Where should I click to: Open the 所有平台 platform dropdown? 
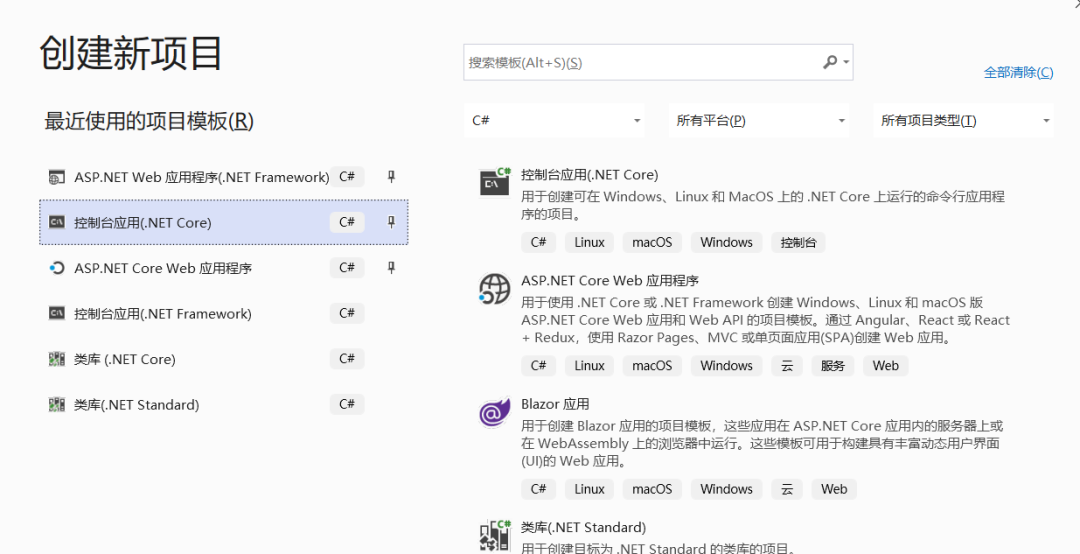click(x=759, y=121)
